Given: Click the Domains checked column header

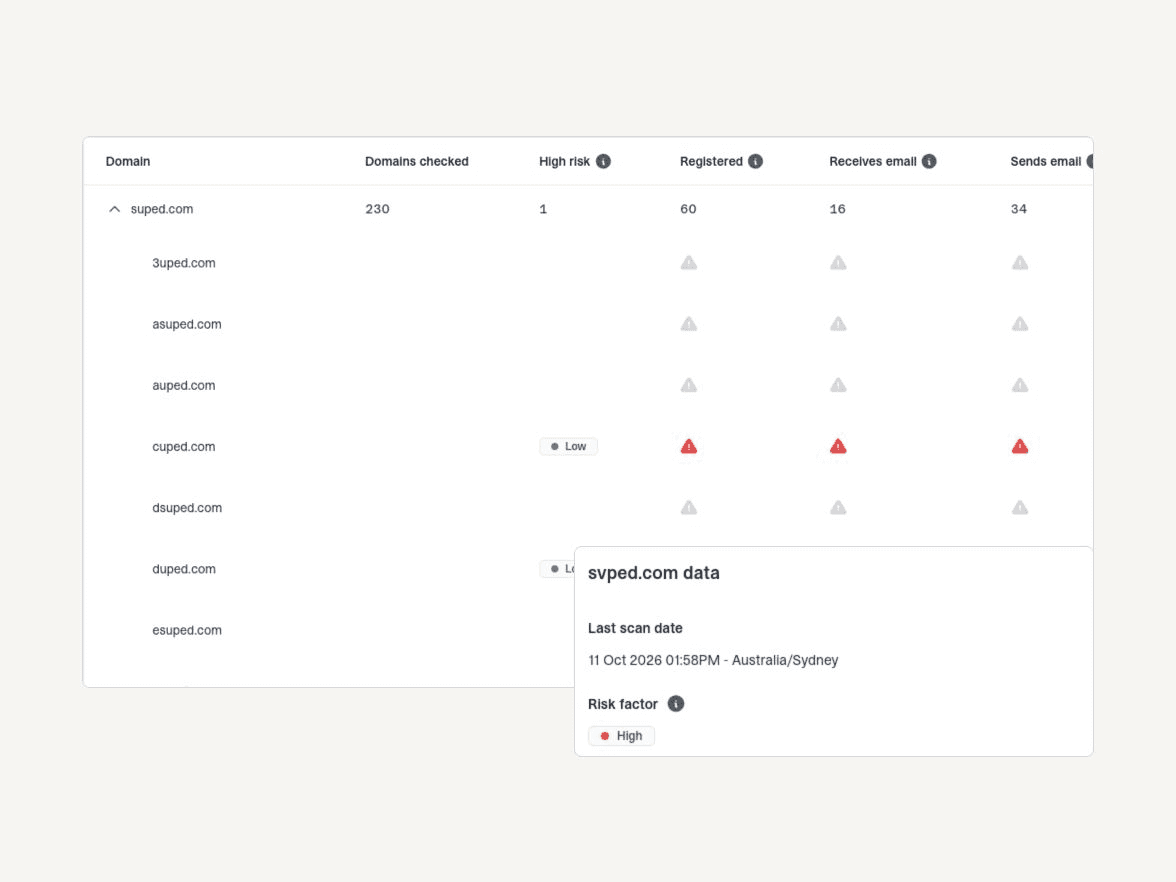Looking at the screenshot, I should pyautogui.click(x=416, y=161).
